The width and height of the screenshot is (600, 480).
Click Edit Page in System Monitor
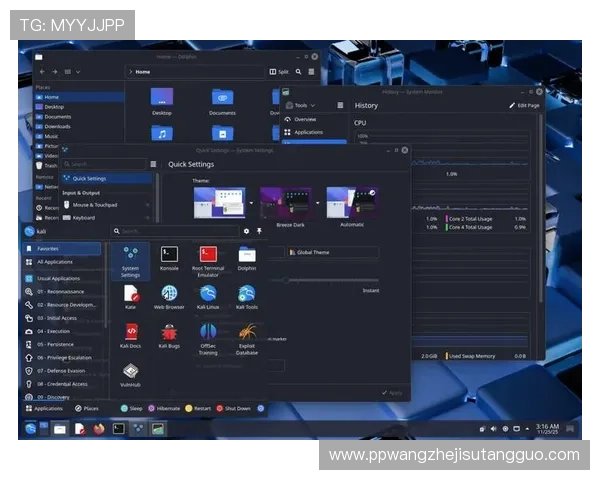tap(524, 105)
